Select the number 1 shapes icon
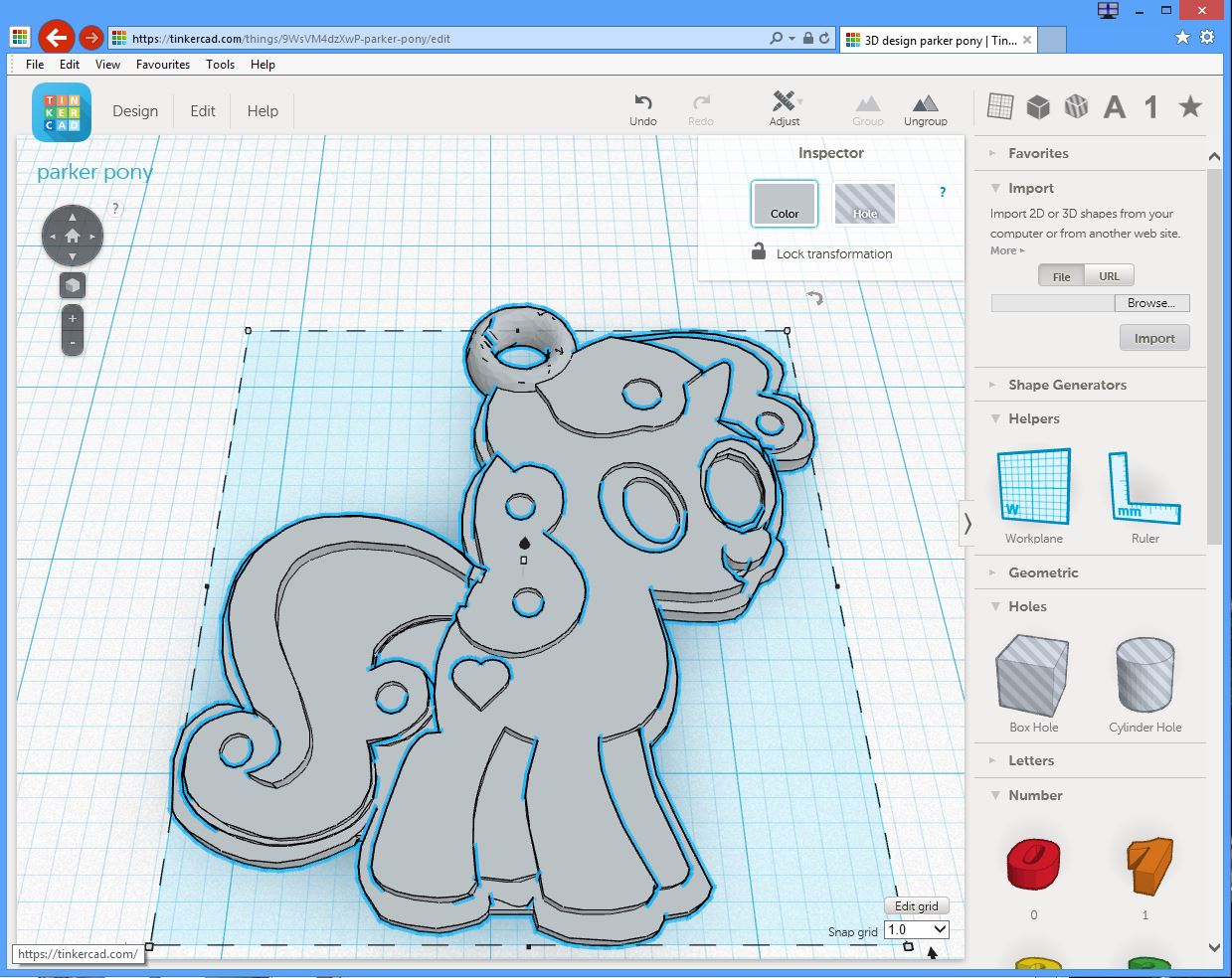The width and height of the screenshot is (1232, 978). [1151, 106]
